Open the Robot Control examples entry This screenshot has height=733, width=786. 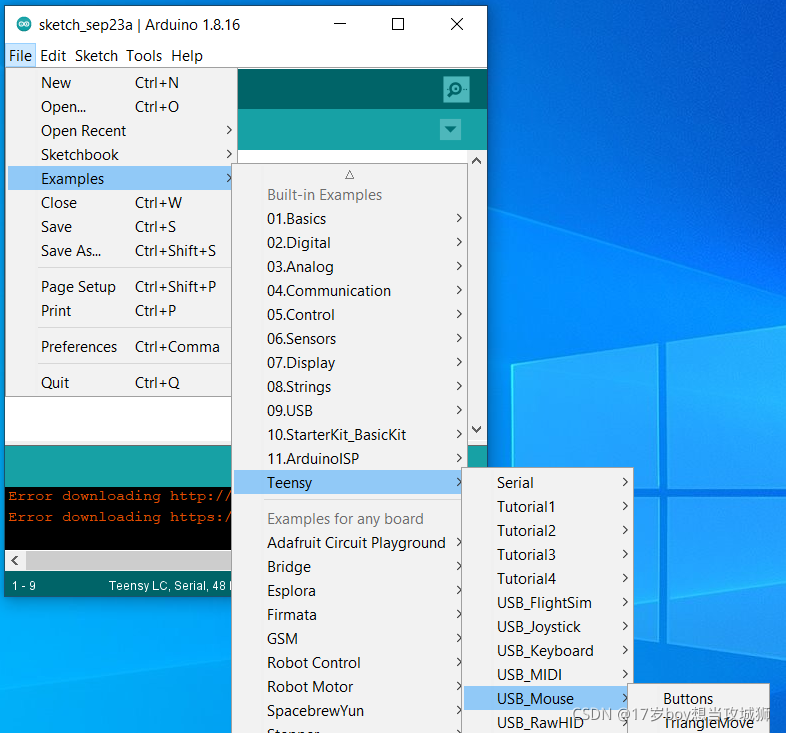click(348, 663)
